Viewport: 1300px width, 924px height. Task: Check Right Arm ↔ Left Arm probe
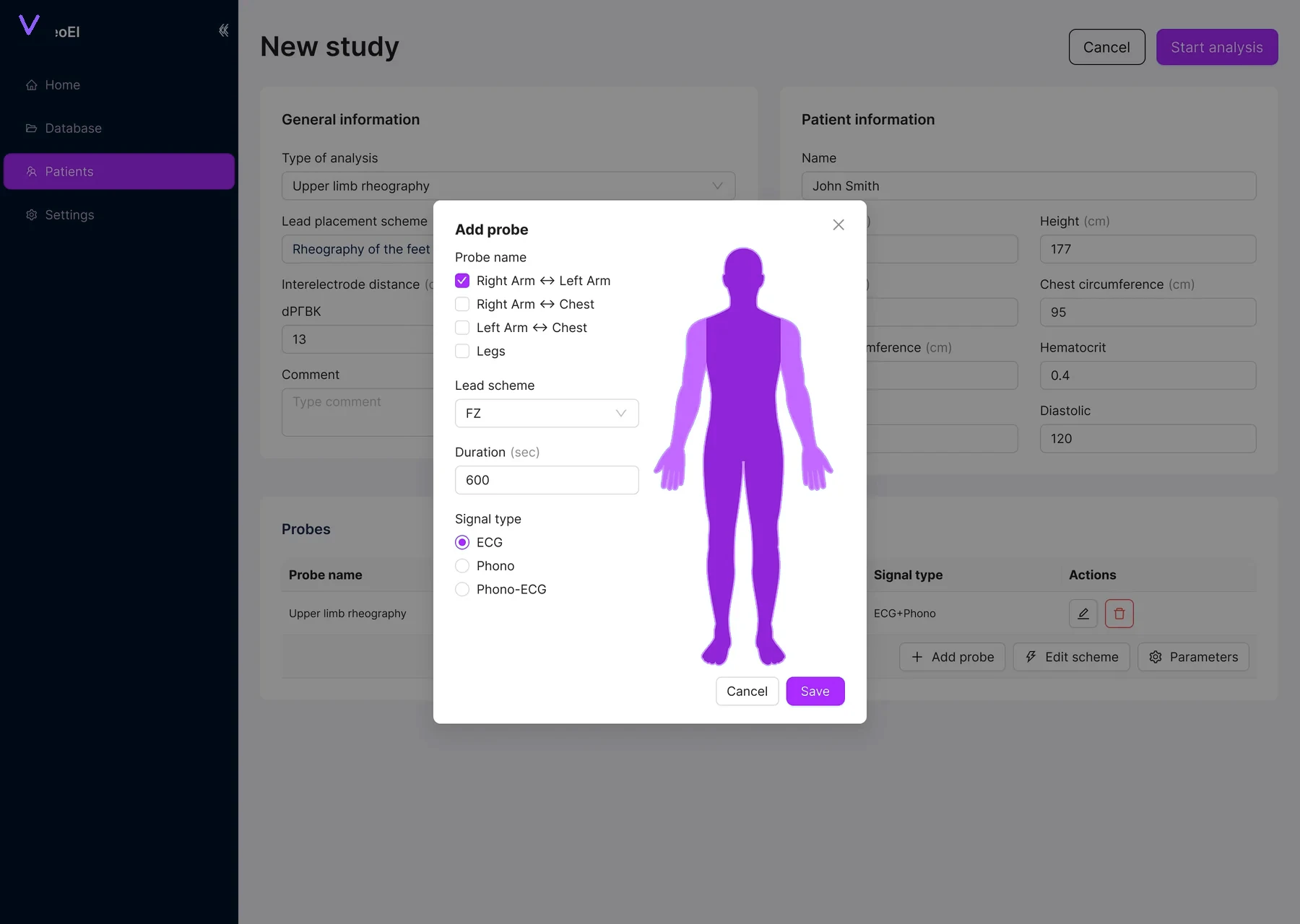(x=462, y=281)
